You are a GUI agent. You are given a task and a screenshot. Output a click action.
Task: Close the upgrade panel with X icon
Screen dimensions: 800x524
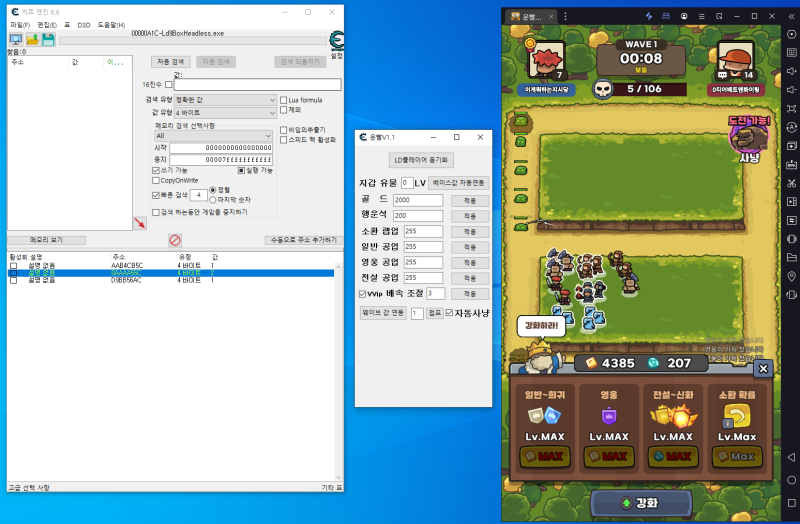tap(763, 368)
